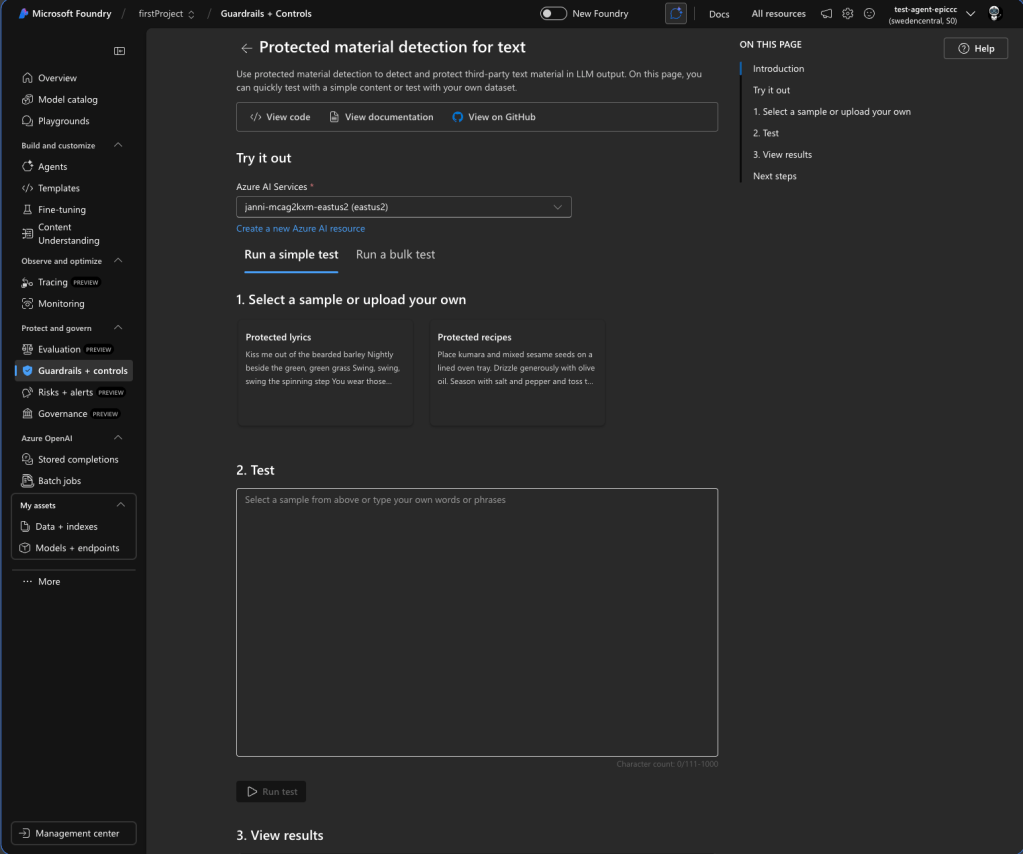This screenshot has width=1023, height=854.
Task: Collapse the Build and customize section
Action: point(118,145)
